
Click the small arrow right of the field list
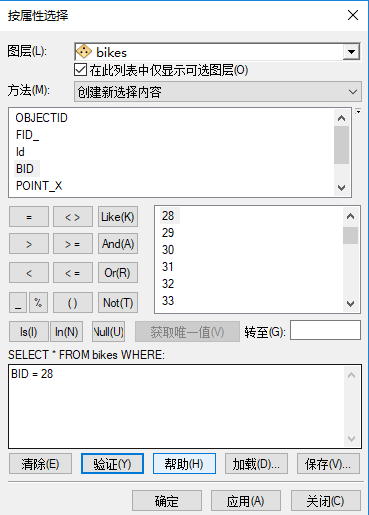pyautogui.click(x=358, y=112)
